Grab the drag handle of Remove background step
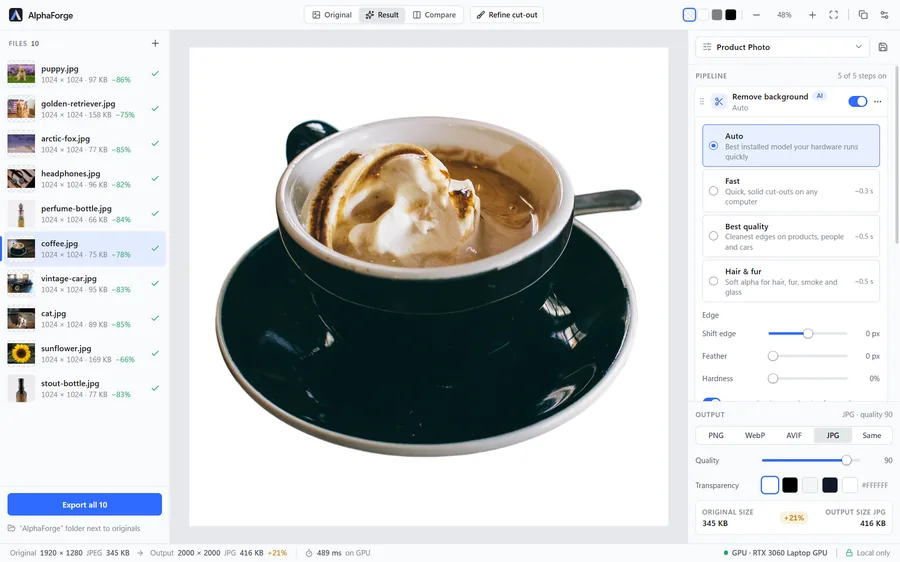900x562 pixels. [701, 102]
